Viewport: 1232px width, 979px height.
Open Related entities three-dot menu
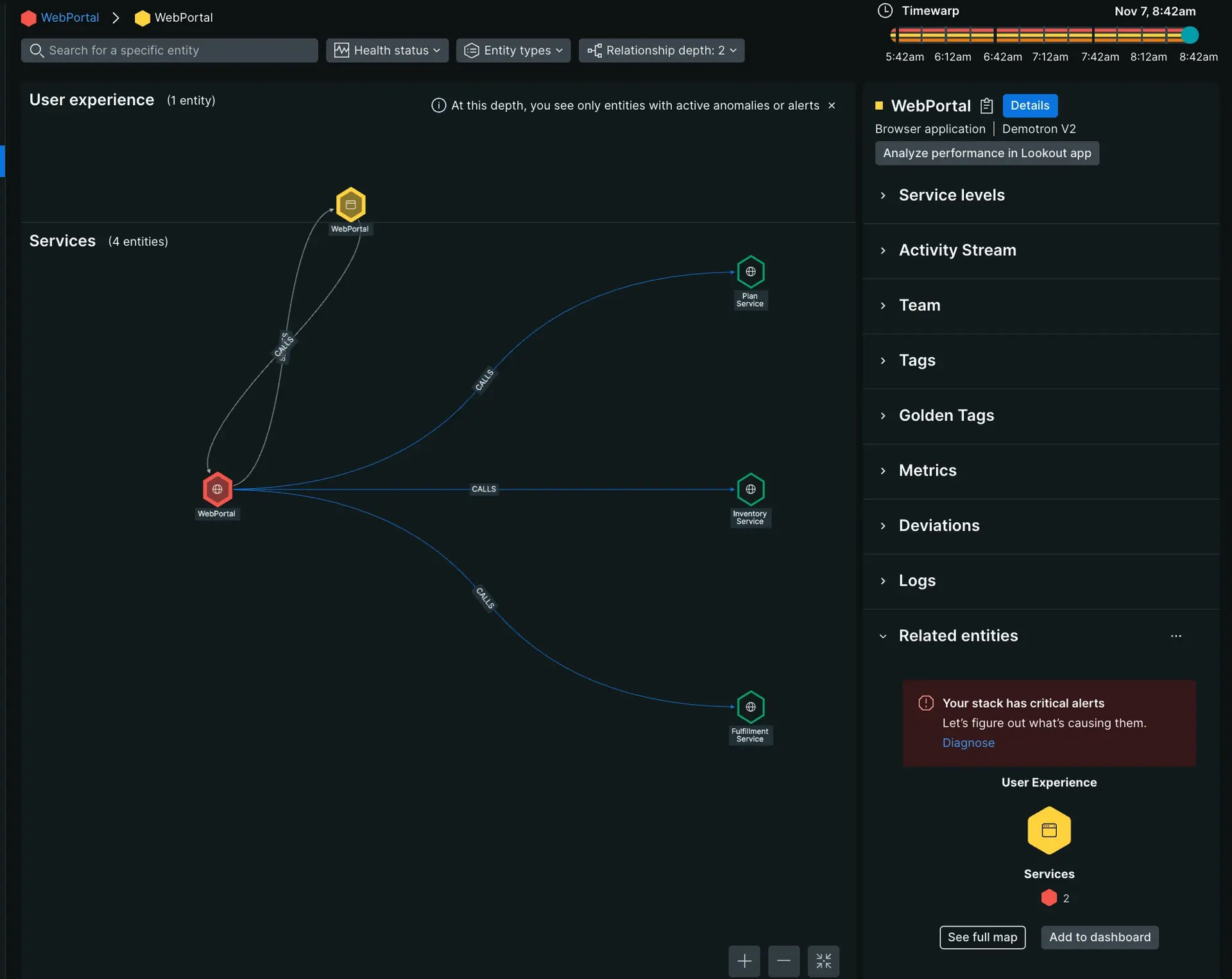1176,636
